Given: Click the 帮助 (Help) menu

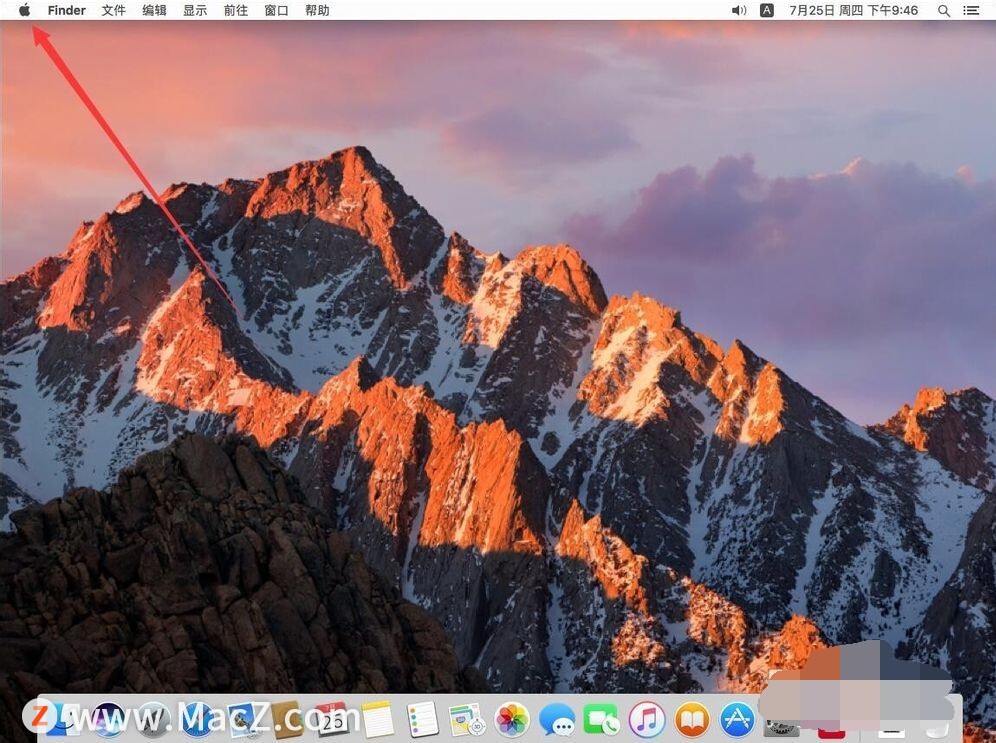Looking at the screenshot, I should 317,10.
